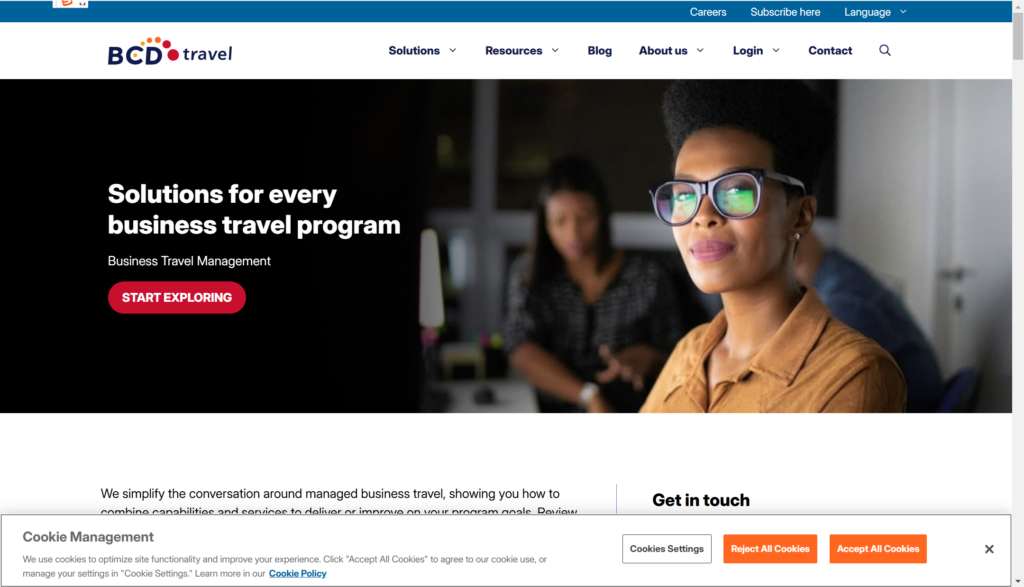Open the Cookie Policy link

pos(297,573)
